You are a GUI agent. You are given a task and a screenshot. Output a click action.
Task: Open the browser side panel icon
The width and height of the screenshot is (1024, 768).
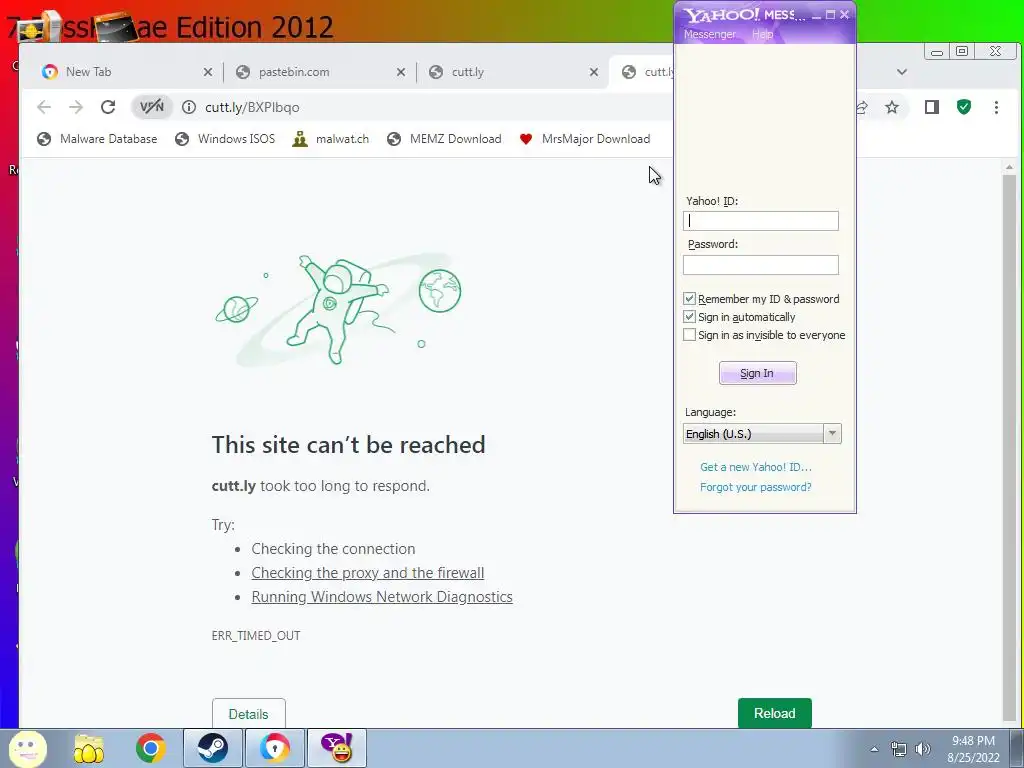[x=932, y=107]
